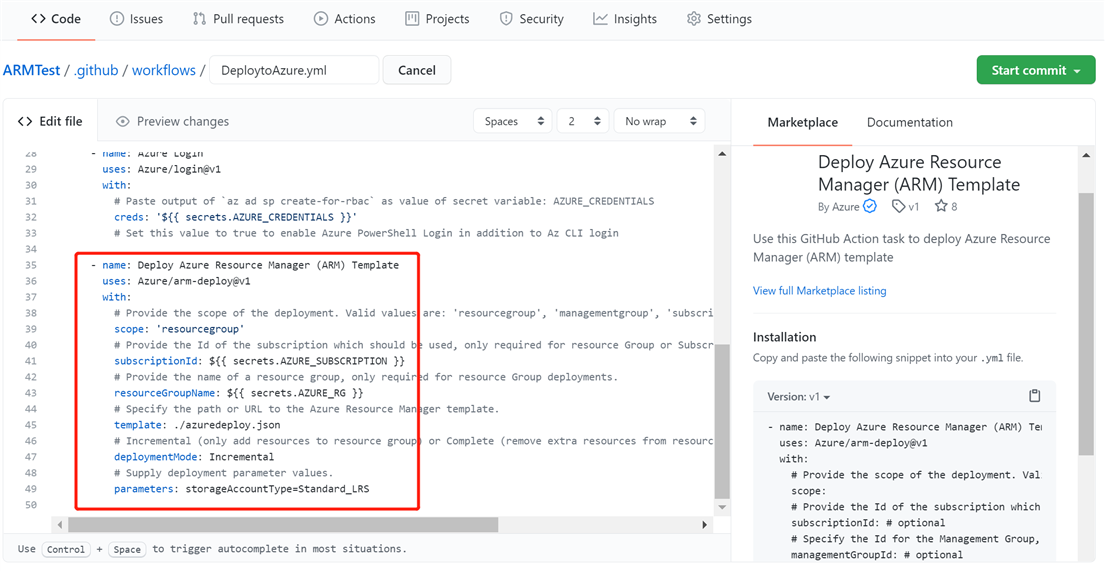Viewport: 1105px width, 571px height.
Task: Click the Actions play icon
Action: click(x=321, y=19)
